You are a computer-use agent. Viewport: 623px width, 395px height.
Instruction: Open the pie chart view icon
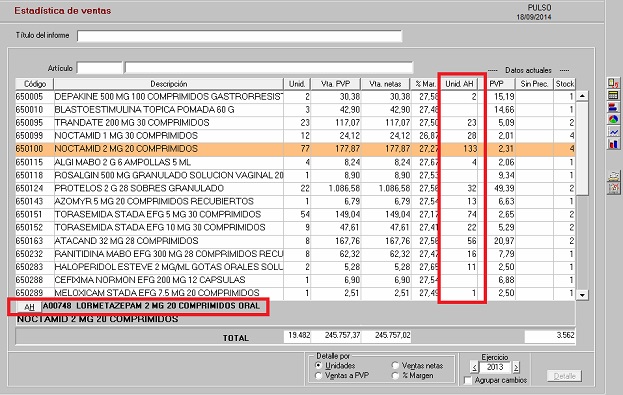(x=613, y=119)
